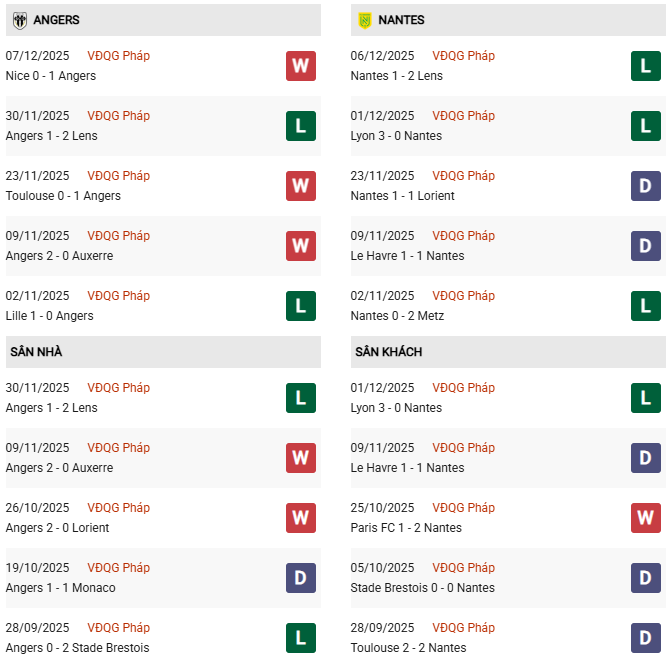The image size is (666, 661).
Task: Open VĐQG Pháp link dated 06/12/2025
Action: (x=463, y=56)
